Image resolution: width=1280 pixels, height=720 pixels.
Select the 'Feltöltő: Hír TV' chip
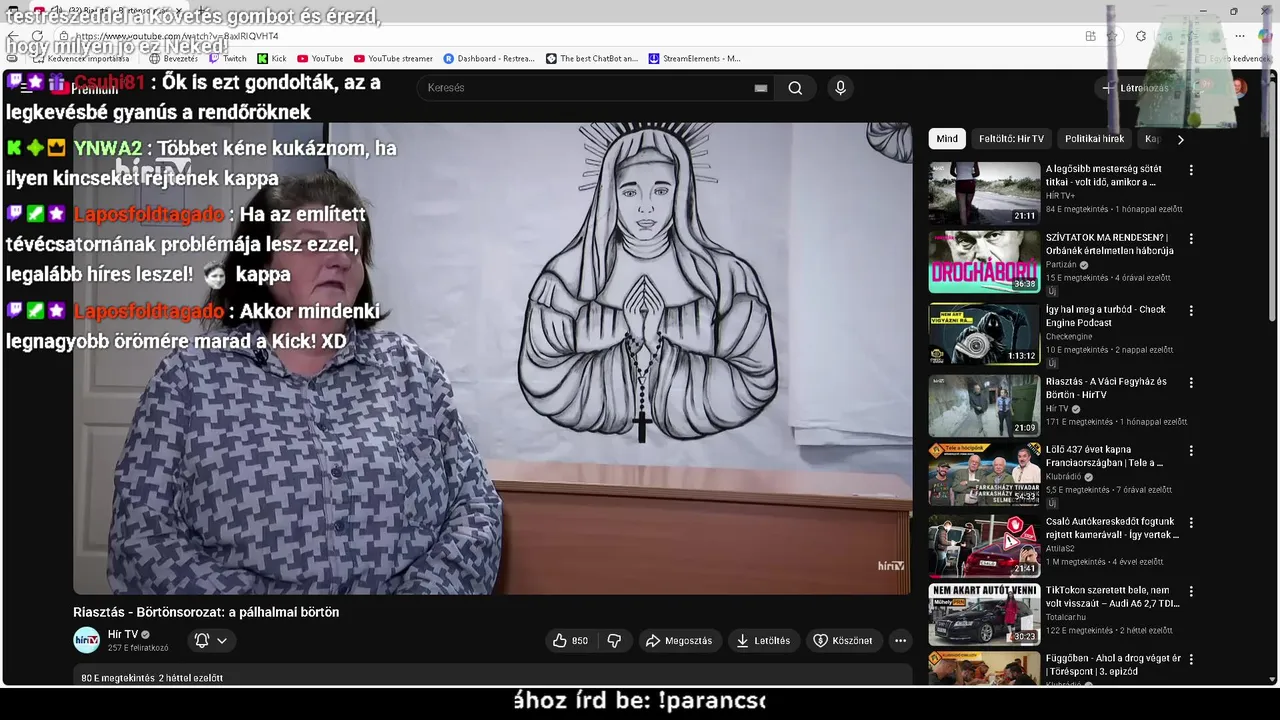point(1011,139)
